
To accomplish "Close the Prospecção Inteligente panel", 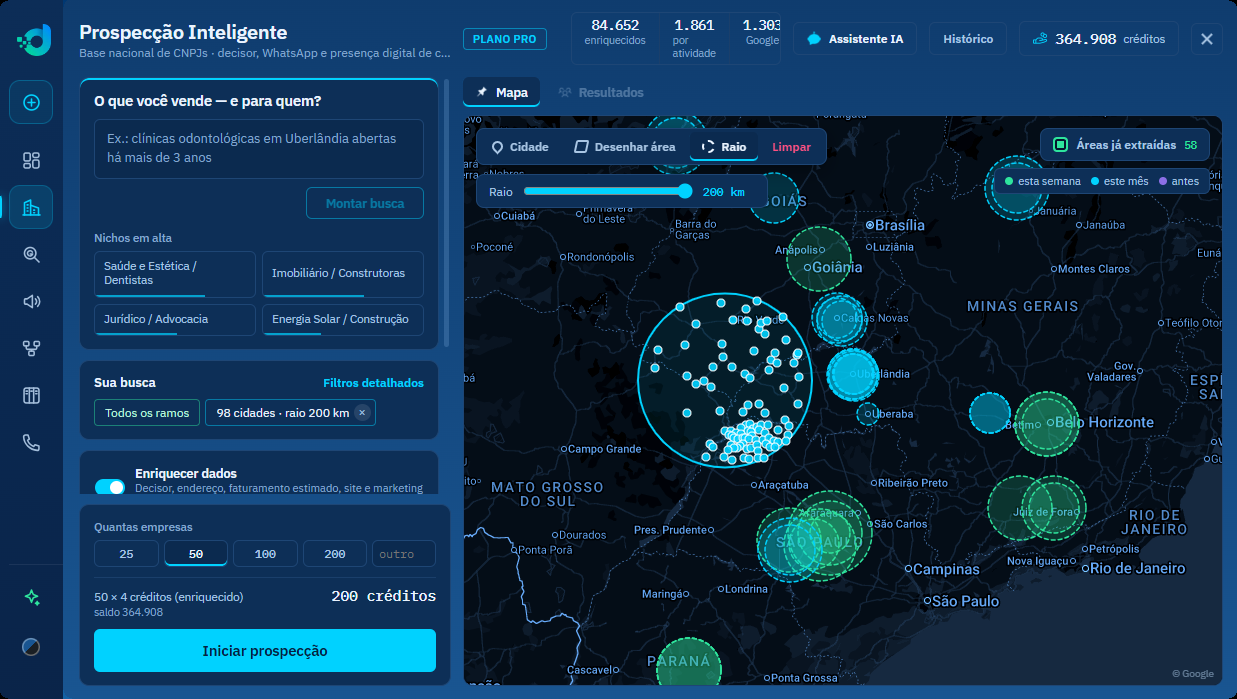I will (x=1206, y=39).
